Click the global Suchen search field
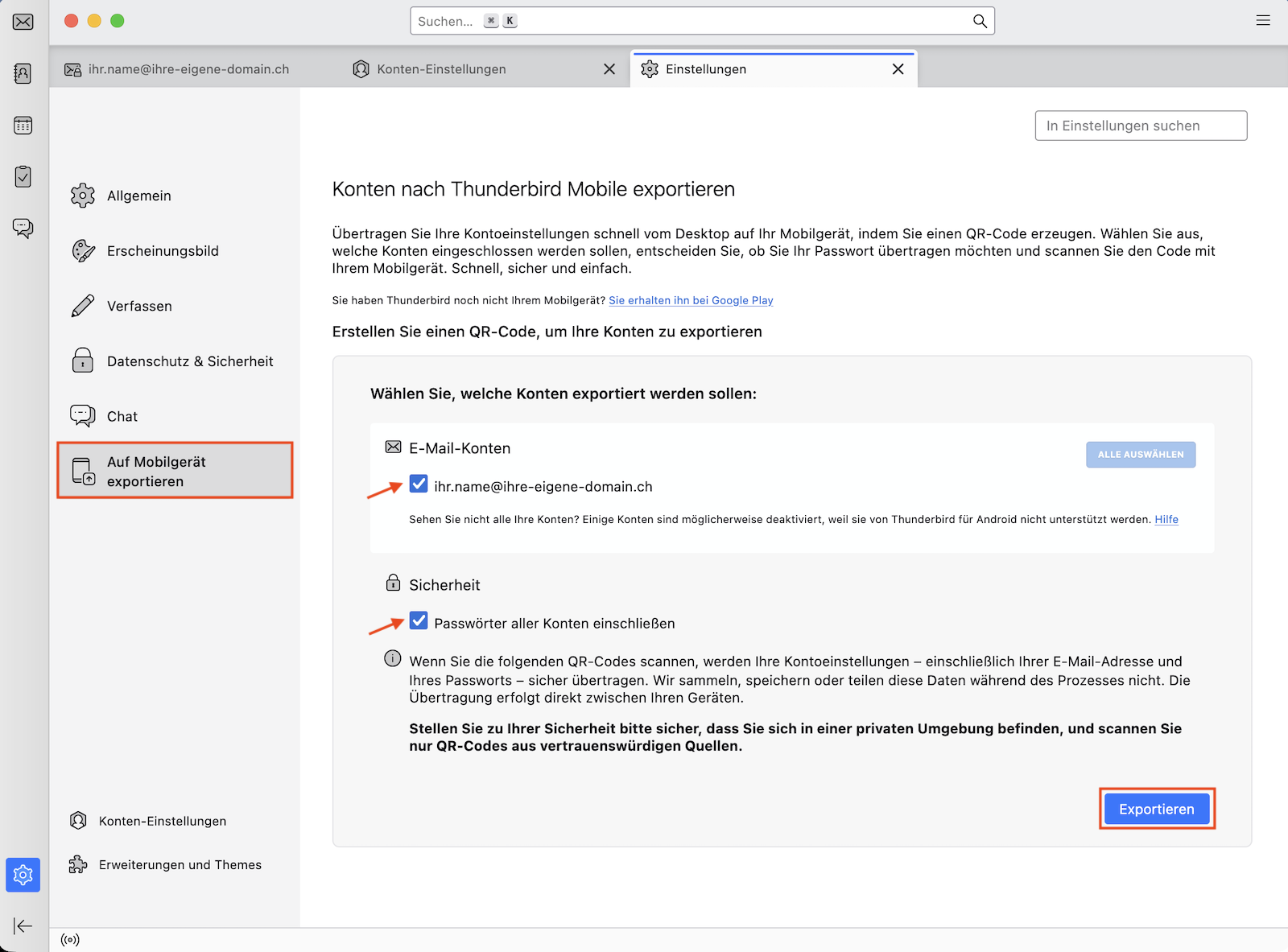Screen dimensions: 1288x952 coord(702,21)
